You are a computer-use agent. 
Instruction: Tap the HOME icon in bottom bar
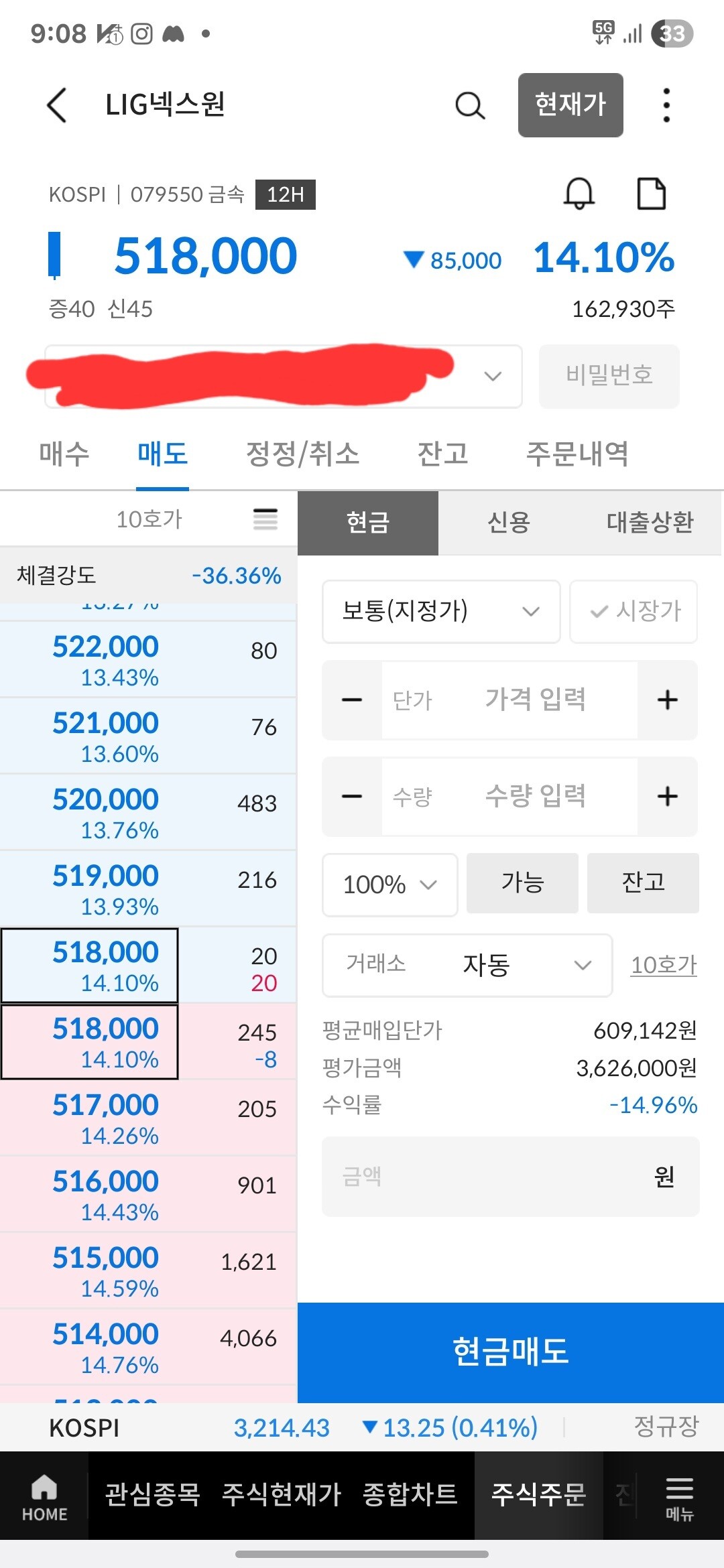[44, 1497]
